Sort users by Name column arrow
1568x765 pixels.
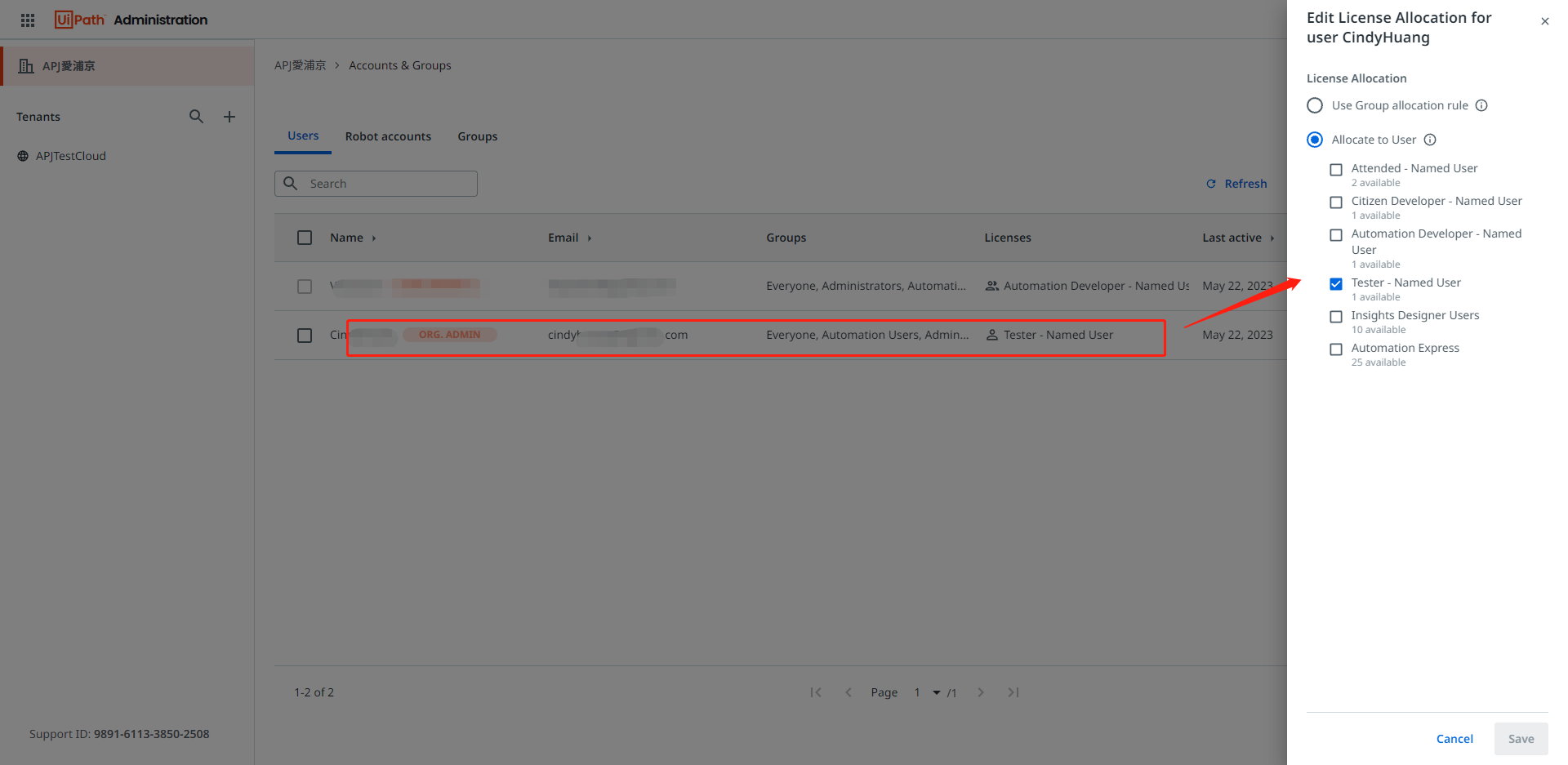(374, 238)
